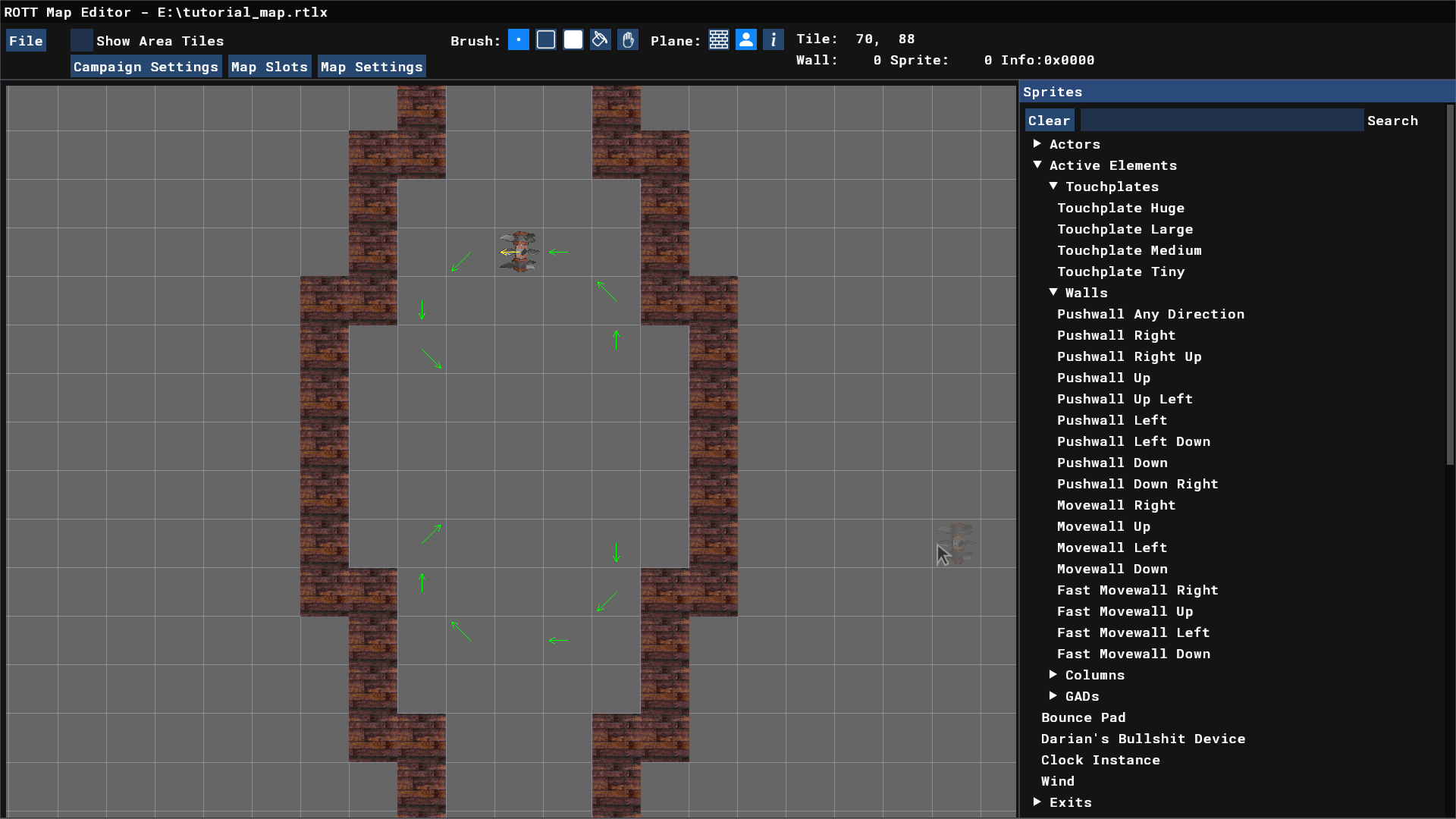The width and height of the screenshot is (1456, 819).
Task: Click the Clear search button
Action: coord(1049,121)
